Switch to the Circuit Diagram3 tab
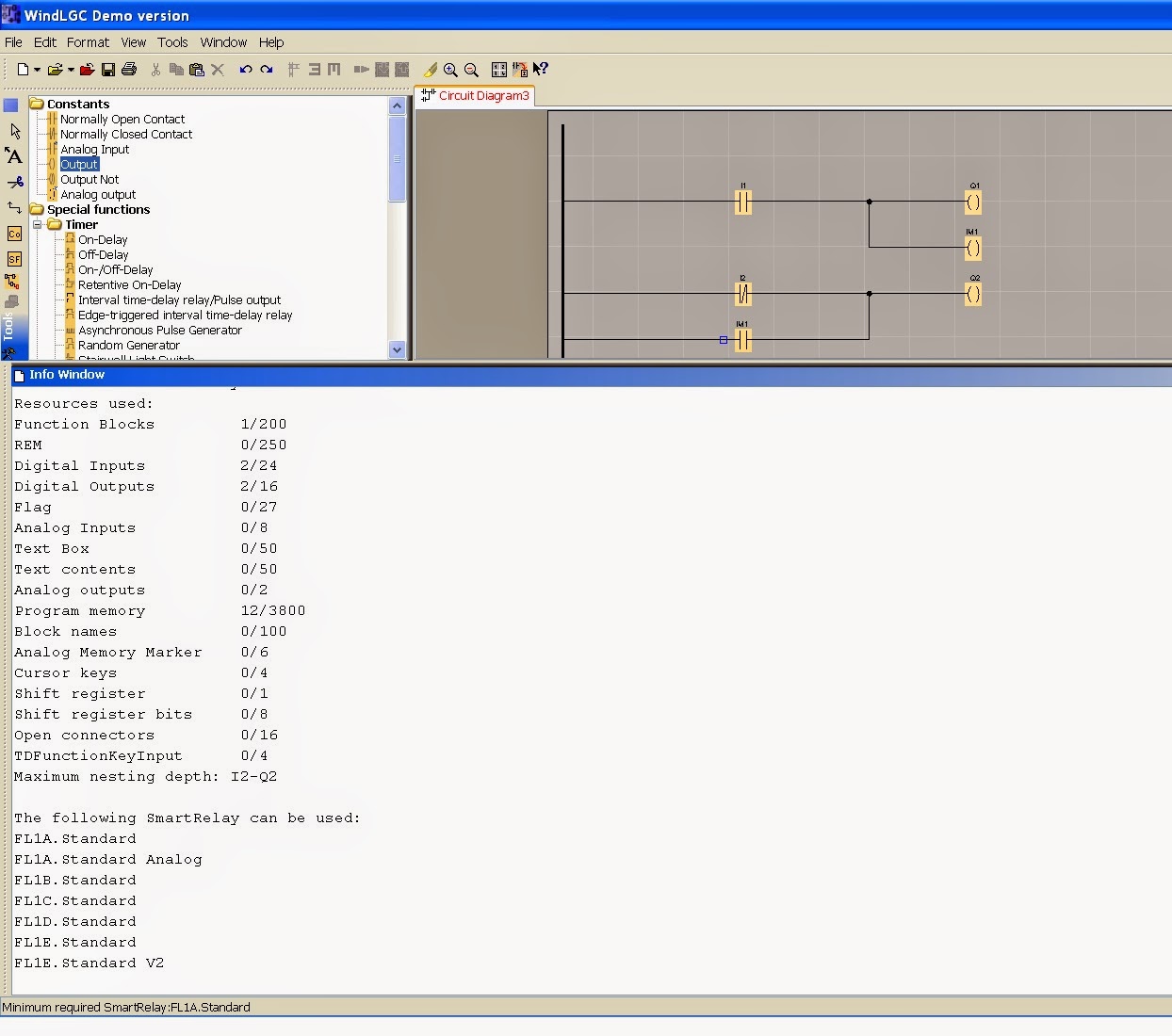 click(x=481, y=95)
